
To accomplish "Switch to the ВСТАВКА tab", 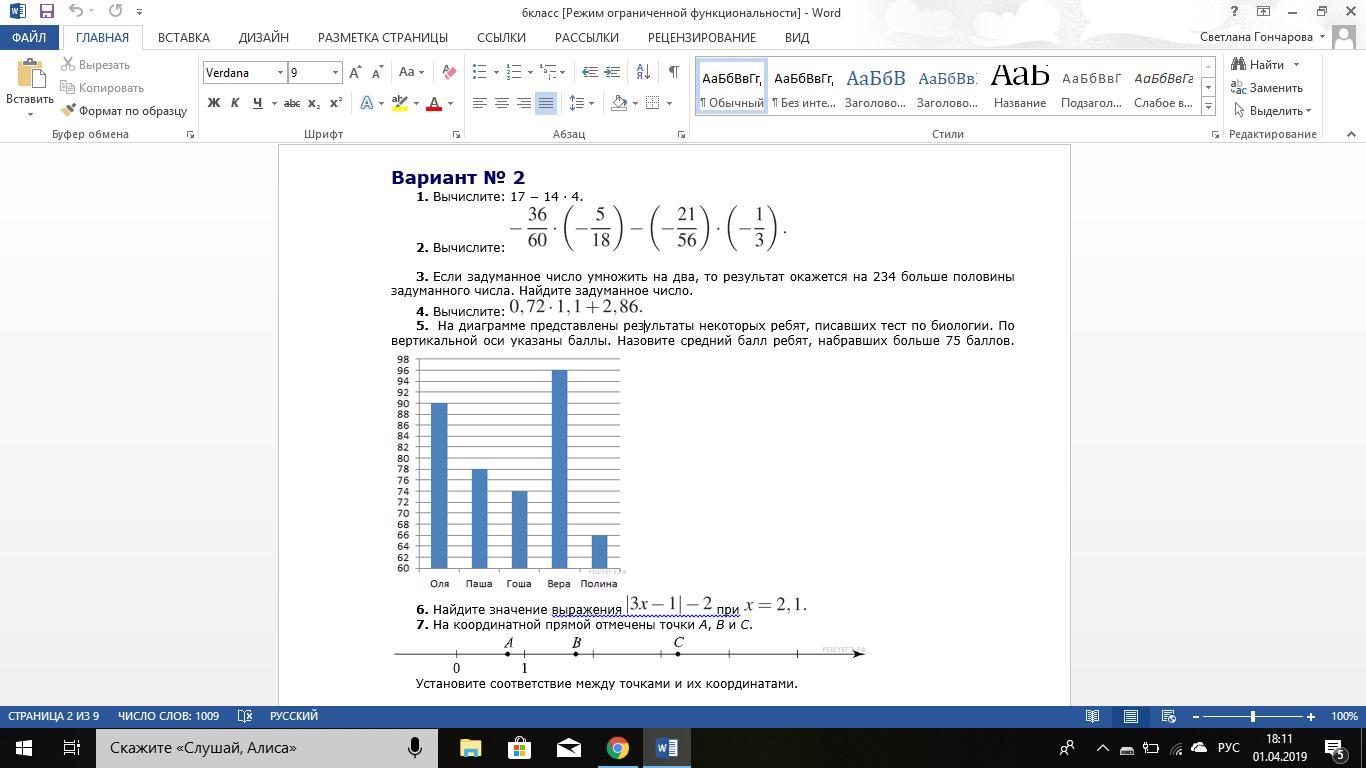I will 184,37.
